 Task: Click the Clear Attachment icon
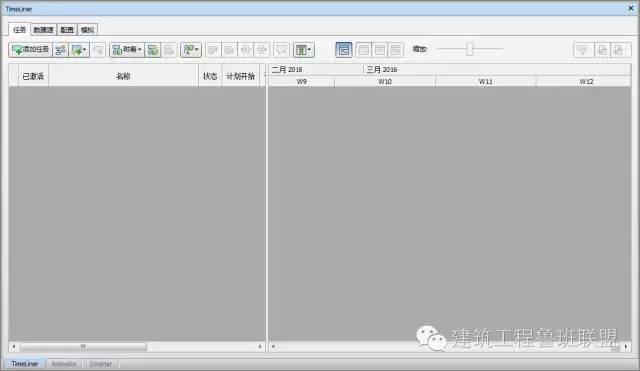169,50
